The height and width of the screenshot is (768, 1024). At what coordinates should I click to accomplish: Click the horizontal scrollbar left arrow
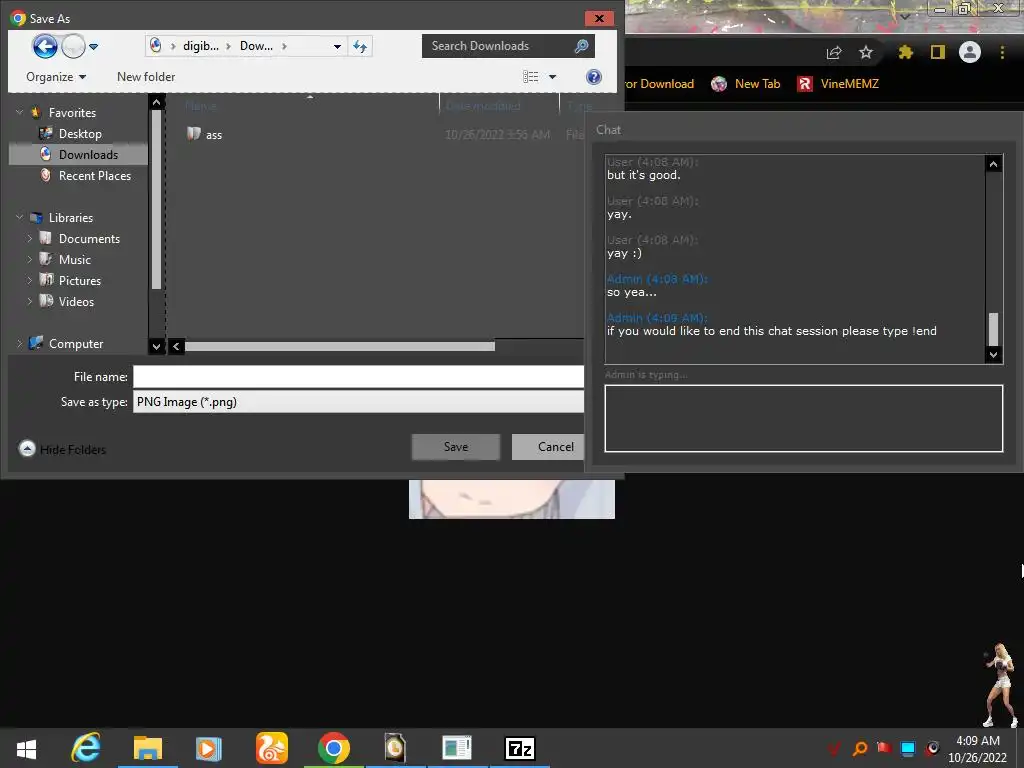(176, 346)
